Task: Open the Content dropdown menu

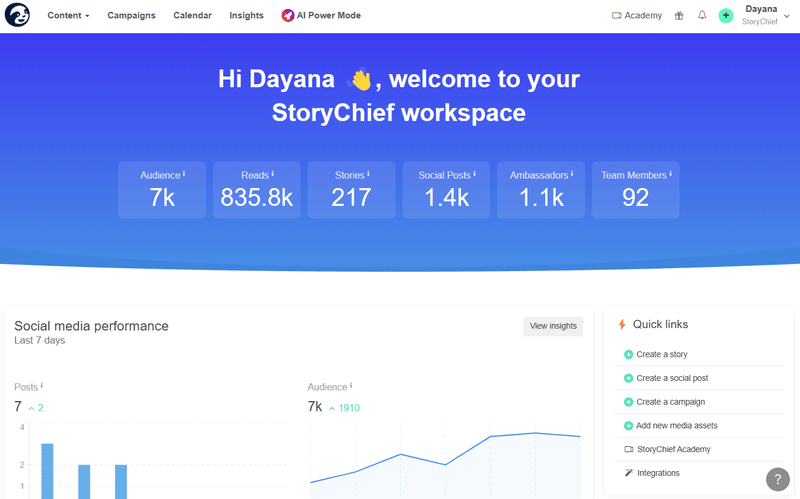Action: (68, 15)
